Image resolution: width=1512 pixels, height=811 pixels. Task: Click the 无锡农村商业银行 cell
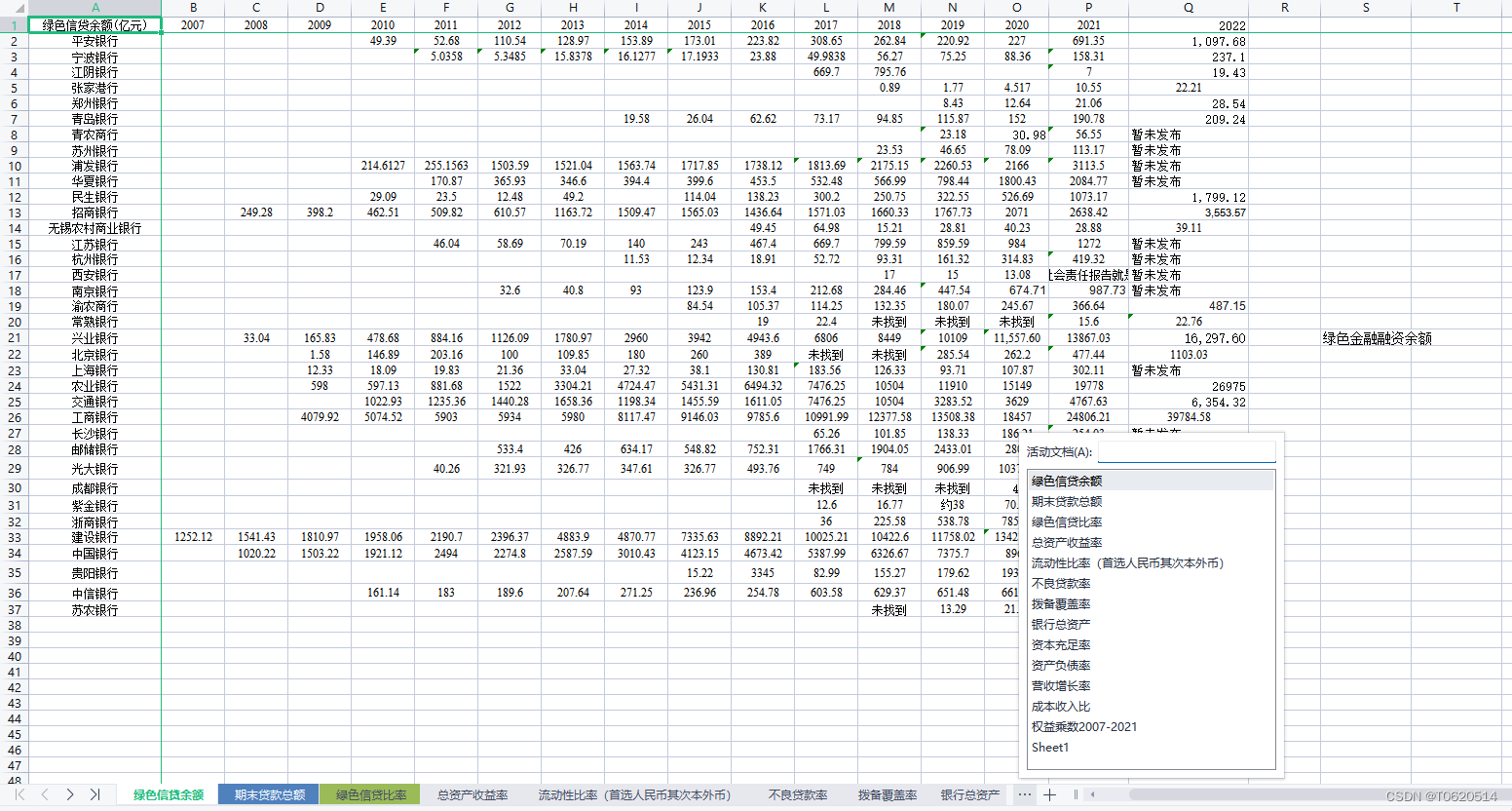tap(94, 228)
